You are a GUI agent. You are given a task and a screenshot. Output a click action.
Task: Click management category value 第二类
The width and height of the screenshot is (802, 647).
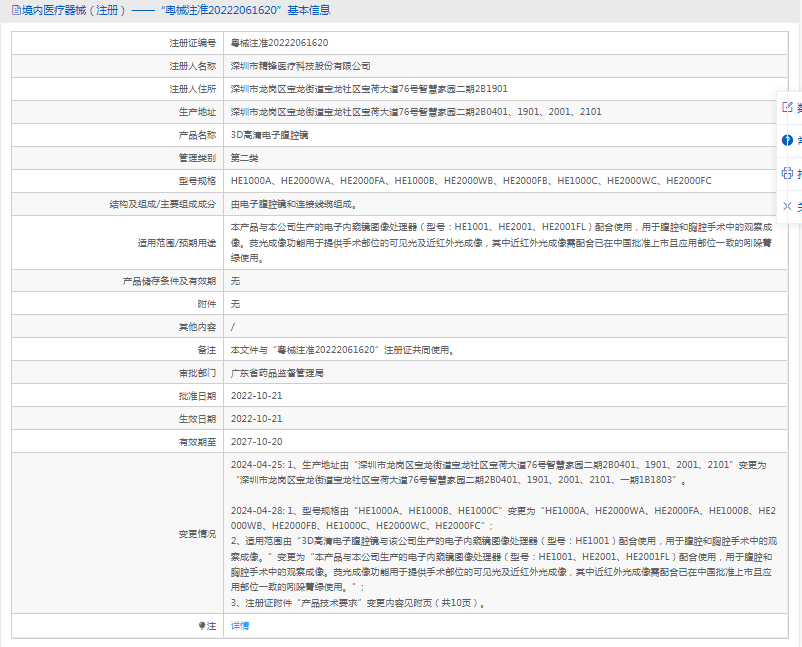click(244, 158)
